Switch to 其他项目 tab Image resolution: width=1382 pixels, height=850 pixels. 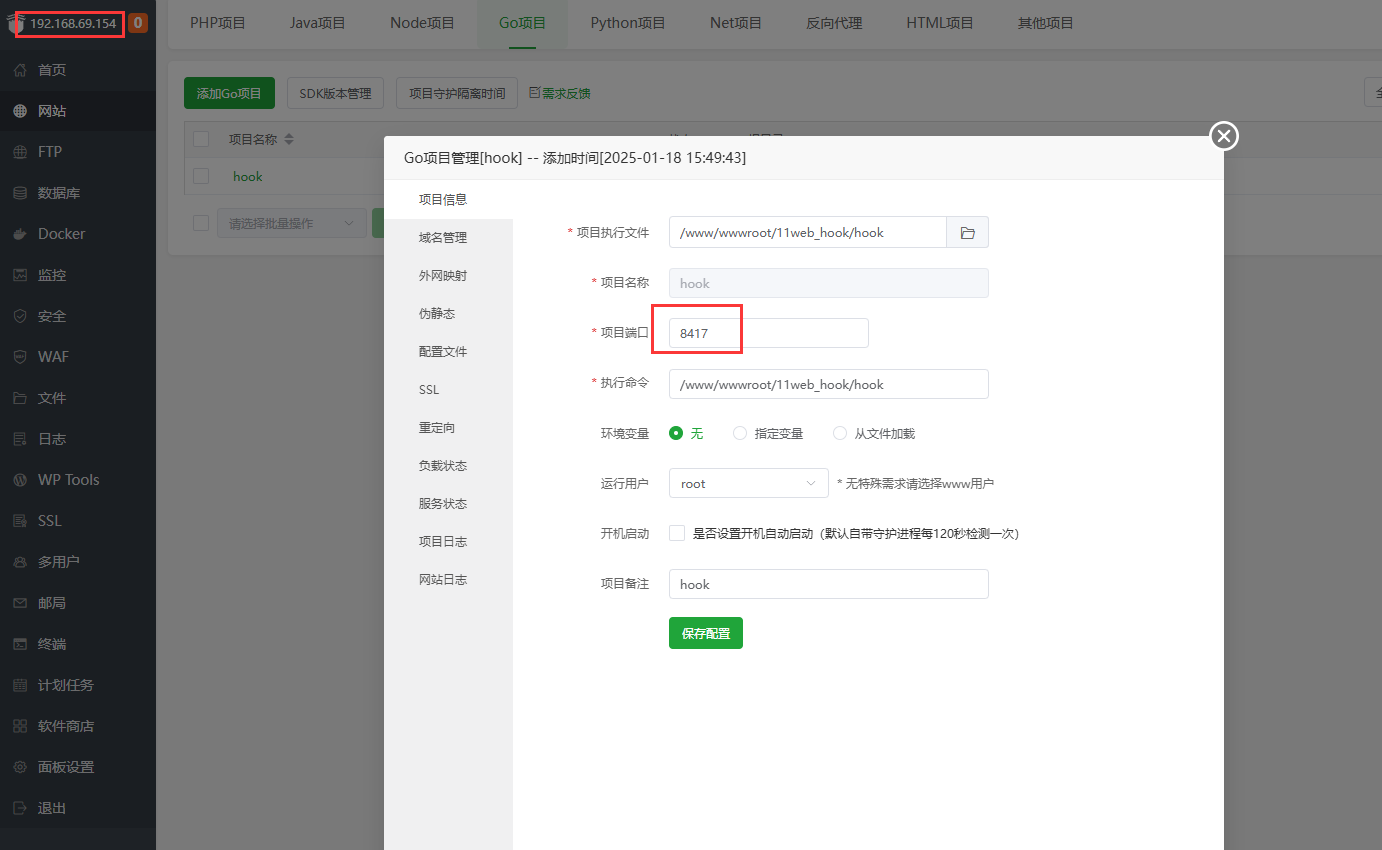pyautogui.click(x=1046, y=22)
